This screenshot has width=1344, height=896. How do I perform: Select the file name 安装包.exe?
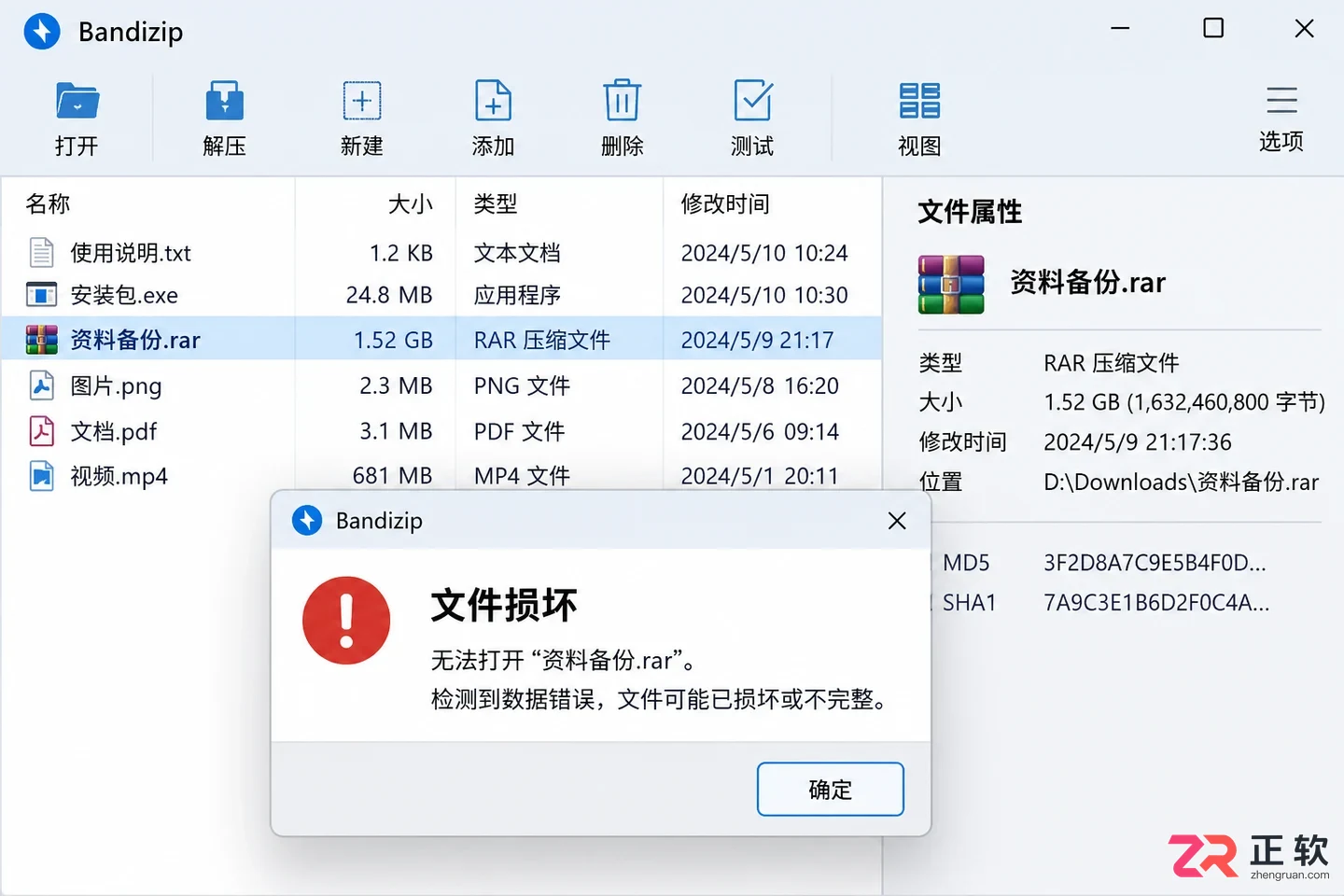point(124,296)
